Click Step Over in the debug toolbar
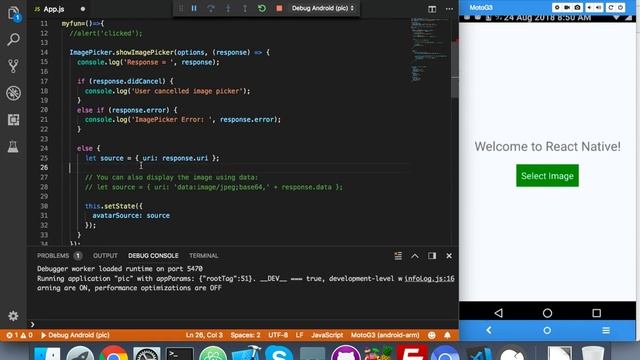The height and width of the screenshot is (360, 640). pos(211,8)
